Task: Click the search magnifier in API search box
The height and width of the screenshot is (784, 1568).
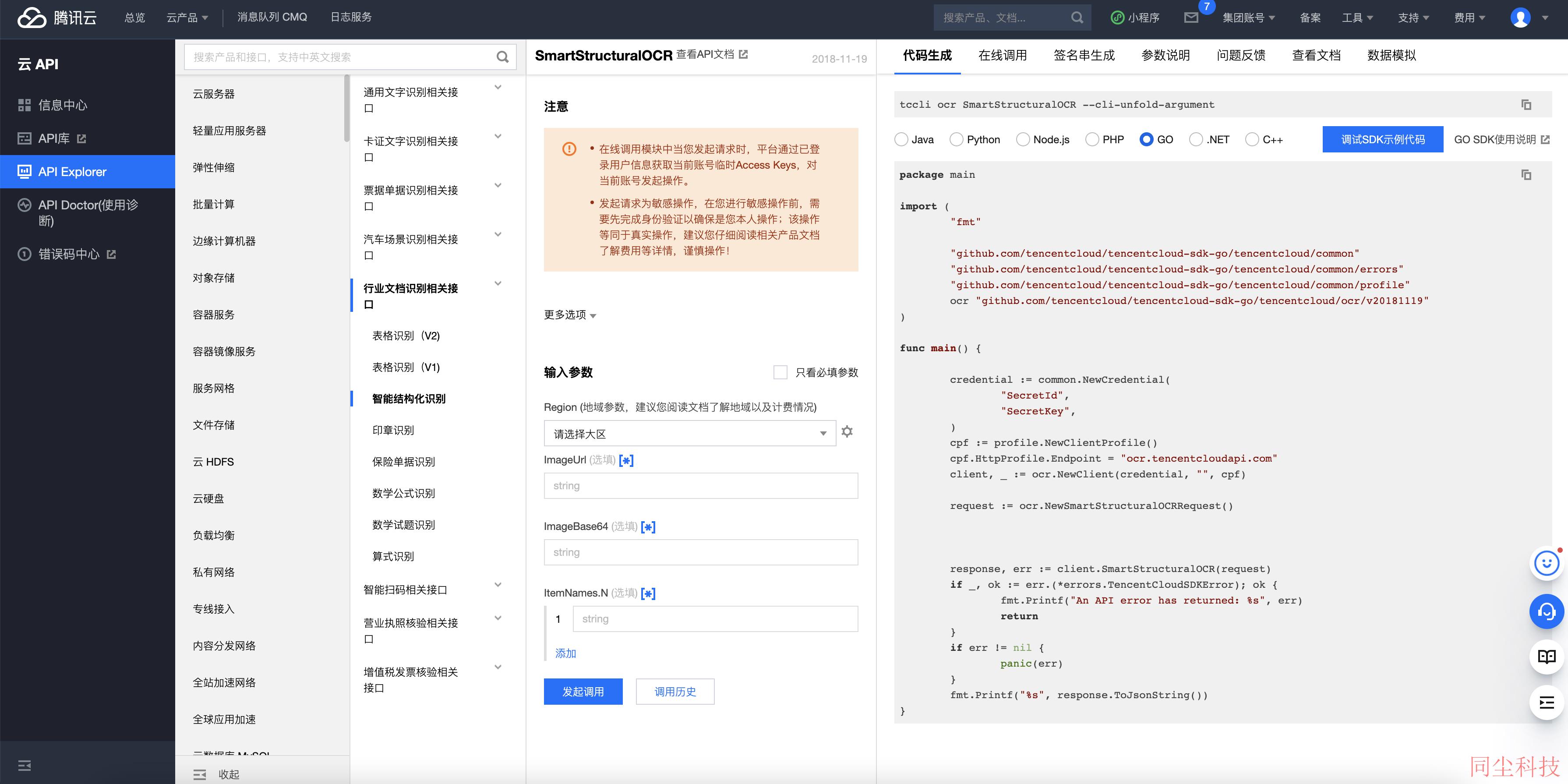Action: [502, 57]
